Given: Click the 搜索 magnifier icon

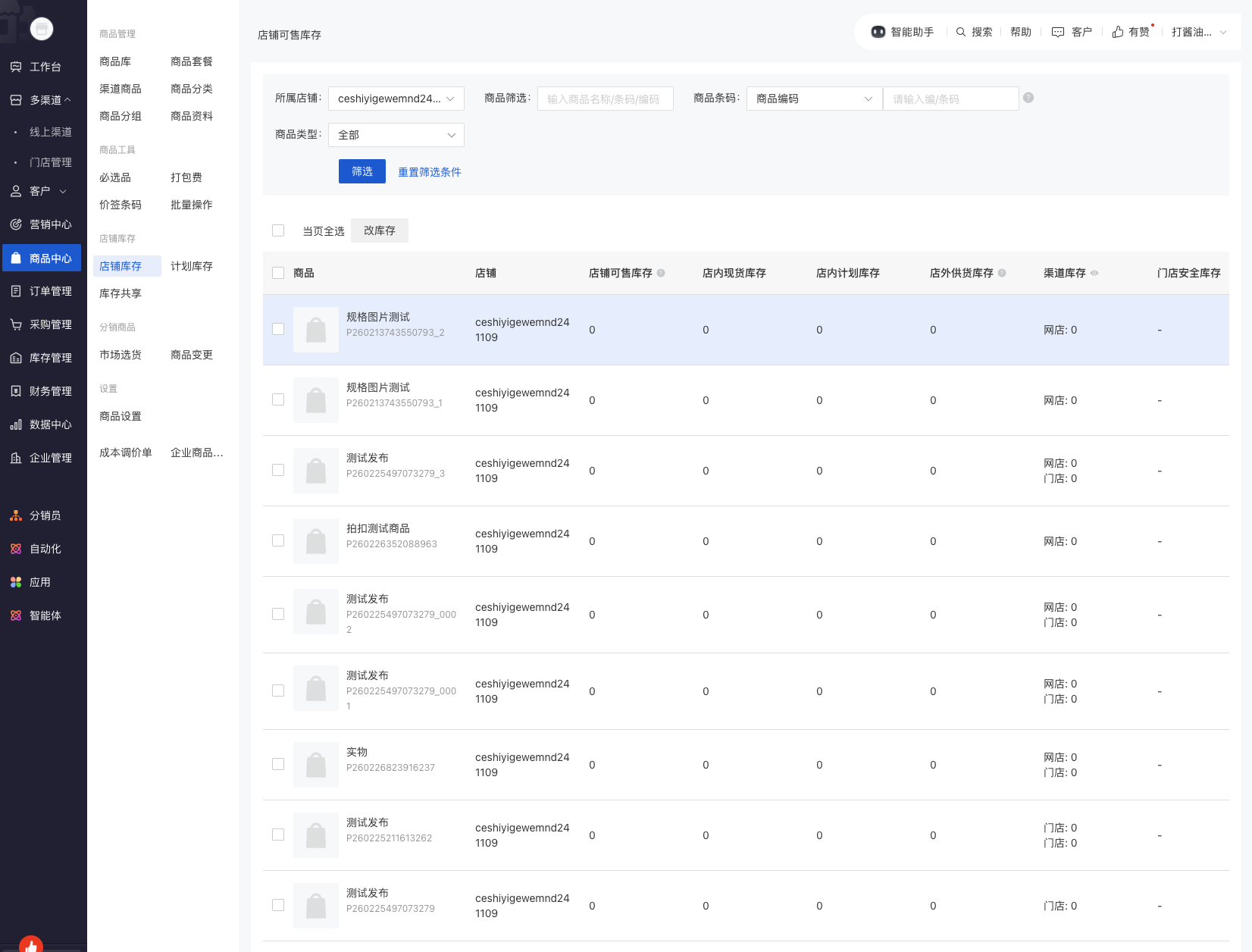Looking at the screenshot, I should (960, 32).
